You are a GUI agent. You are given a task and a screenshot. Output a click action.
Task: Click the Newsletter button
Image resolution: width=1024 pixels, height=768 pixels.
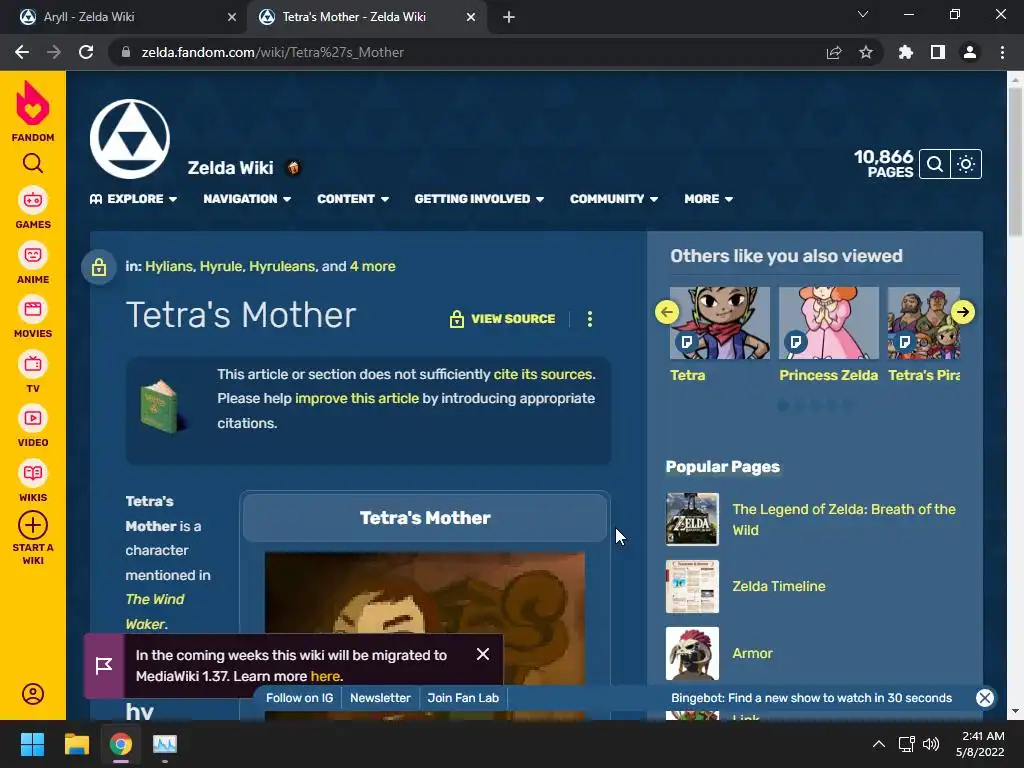coord(380,697)
